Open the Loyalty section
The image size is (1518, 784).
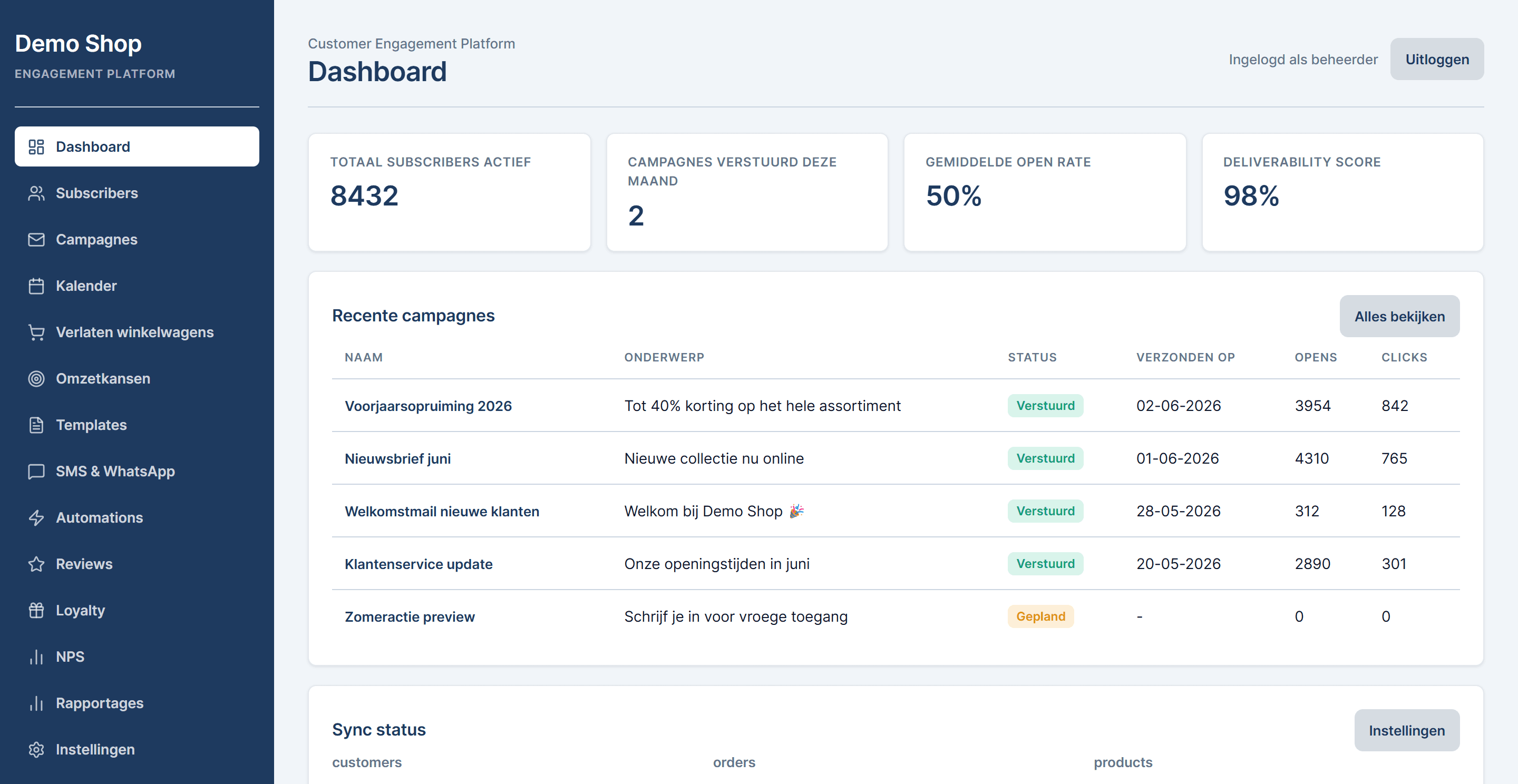pos(137,610)
